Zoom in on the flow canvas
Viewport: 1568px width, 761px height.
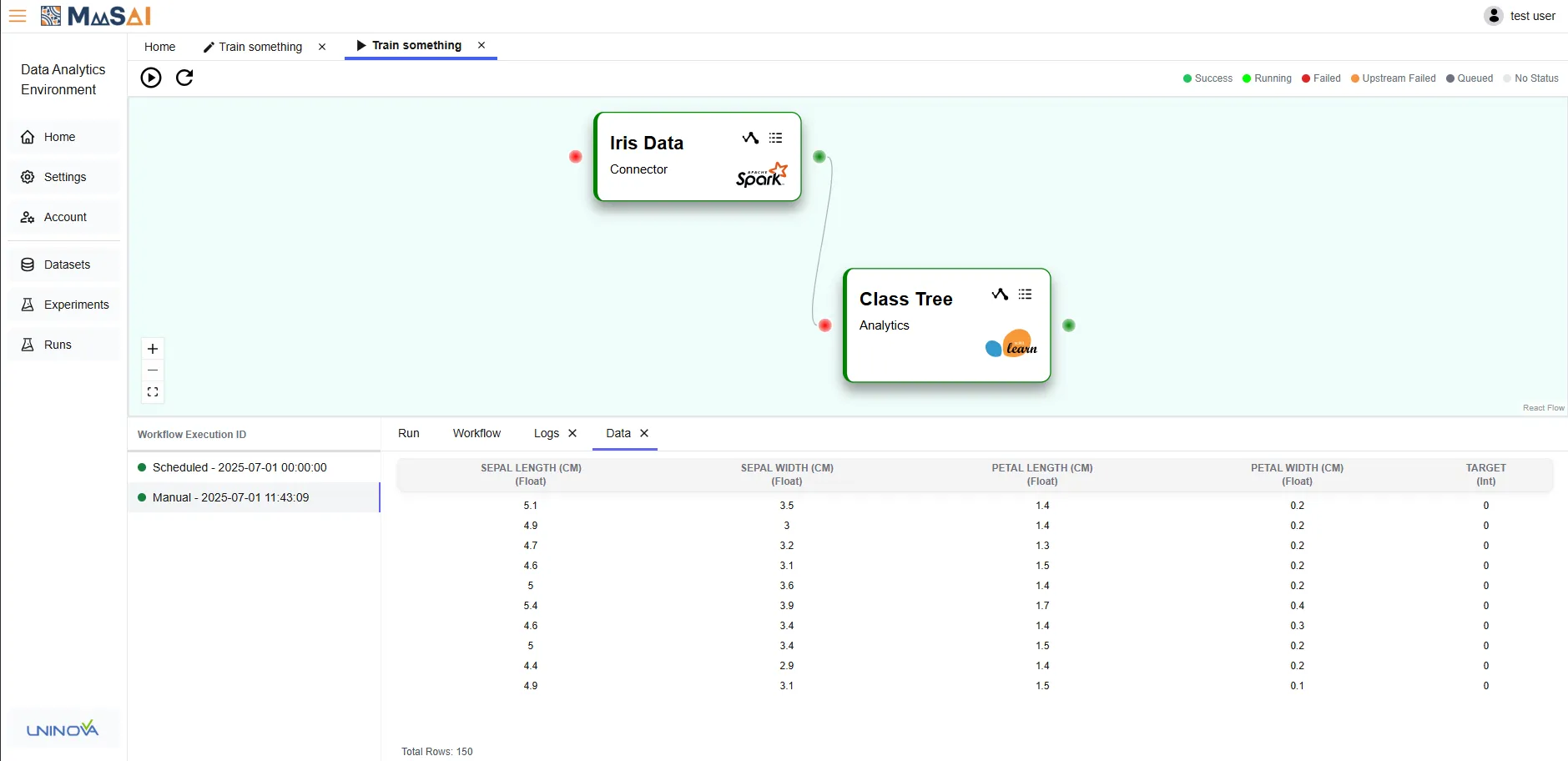tap(153, 349)
